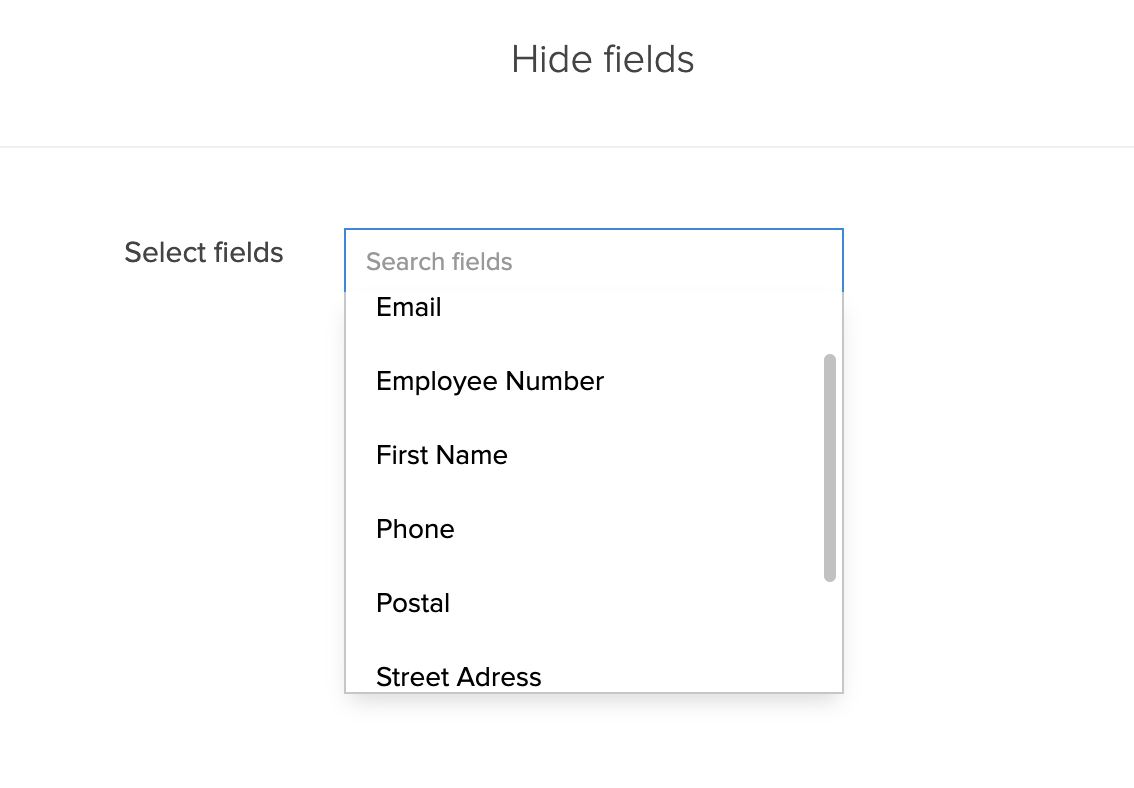Screen dimensions: 1134x788
Task: Click the Search fields input box
Action: [x=593, y=261]
